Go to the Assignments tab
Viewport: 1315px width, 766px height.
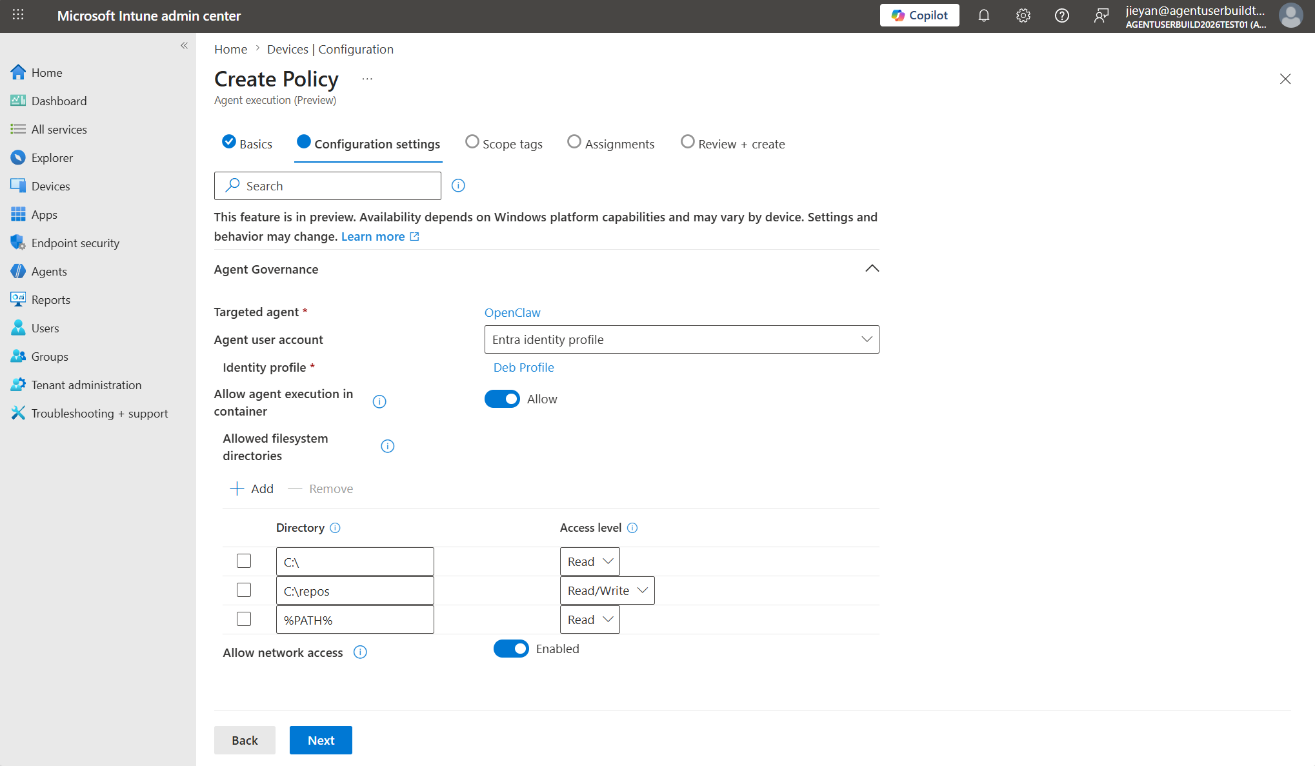(x=611, y=143)
